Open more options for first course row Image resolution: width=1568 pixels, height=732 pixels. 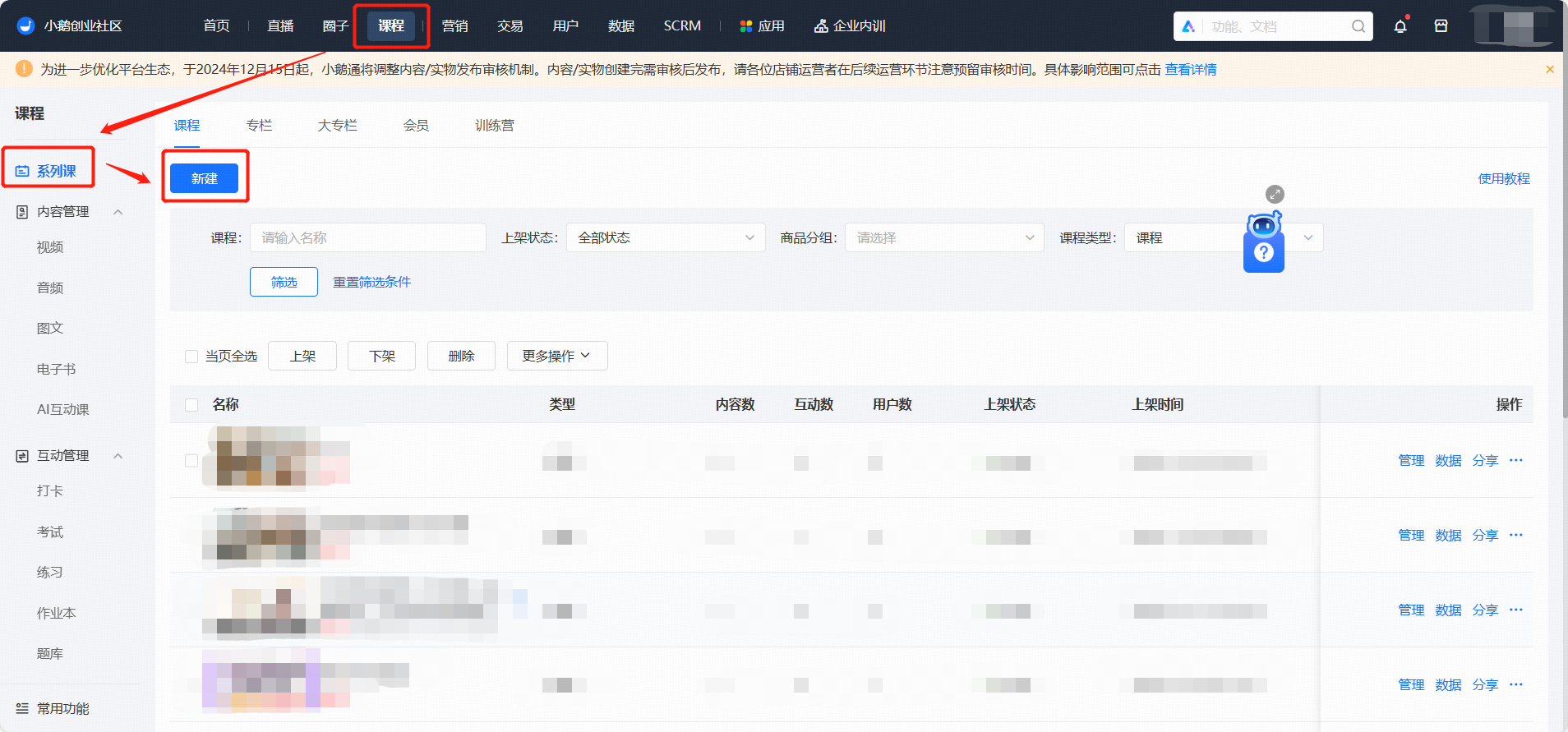[x=1516, y=460]
